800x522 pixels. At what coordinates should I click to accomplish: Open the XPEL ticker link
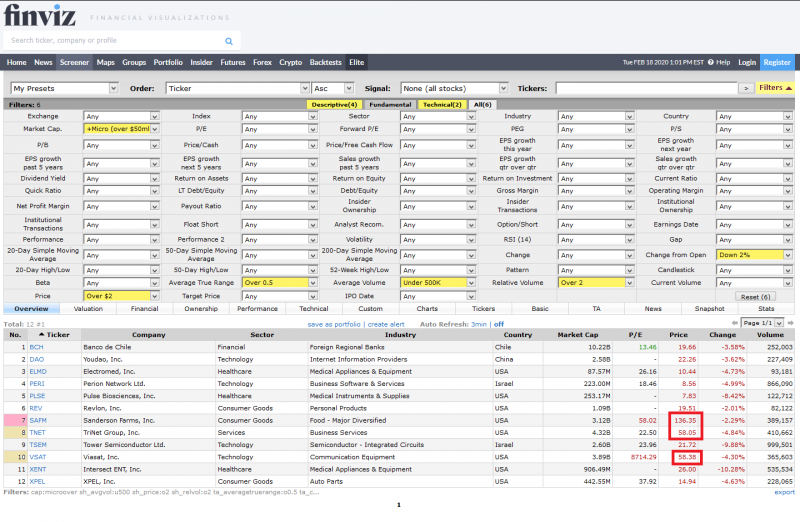37,482
